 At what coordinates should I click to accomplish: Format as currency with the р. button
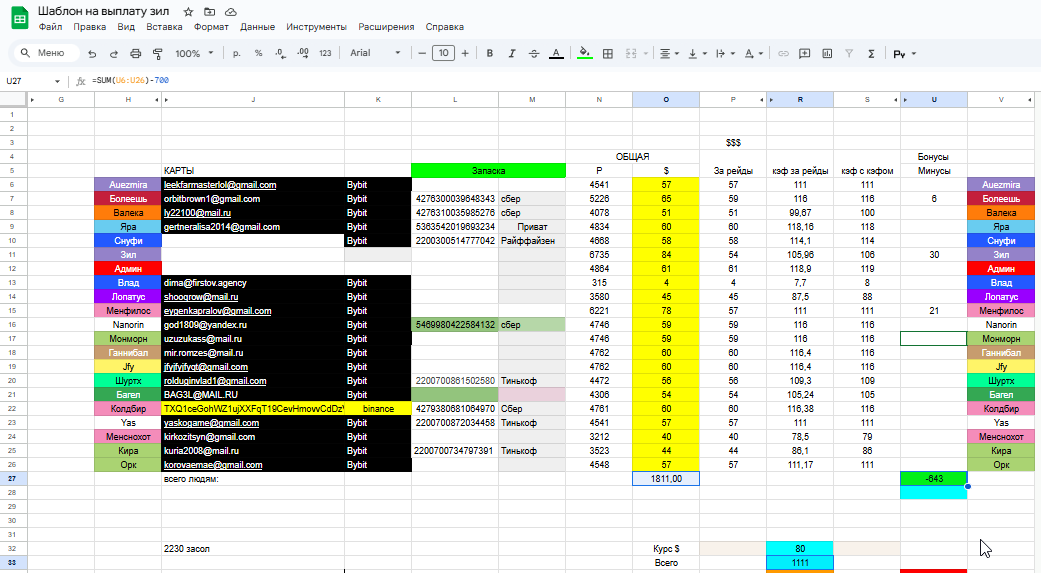click(236, 53)
